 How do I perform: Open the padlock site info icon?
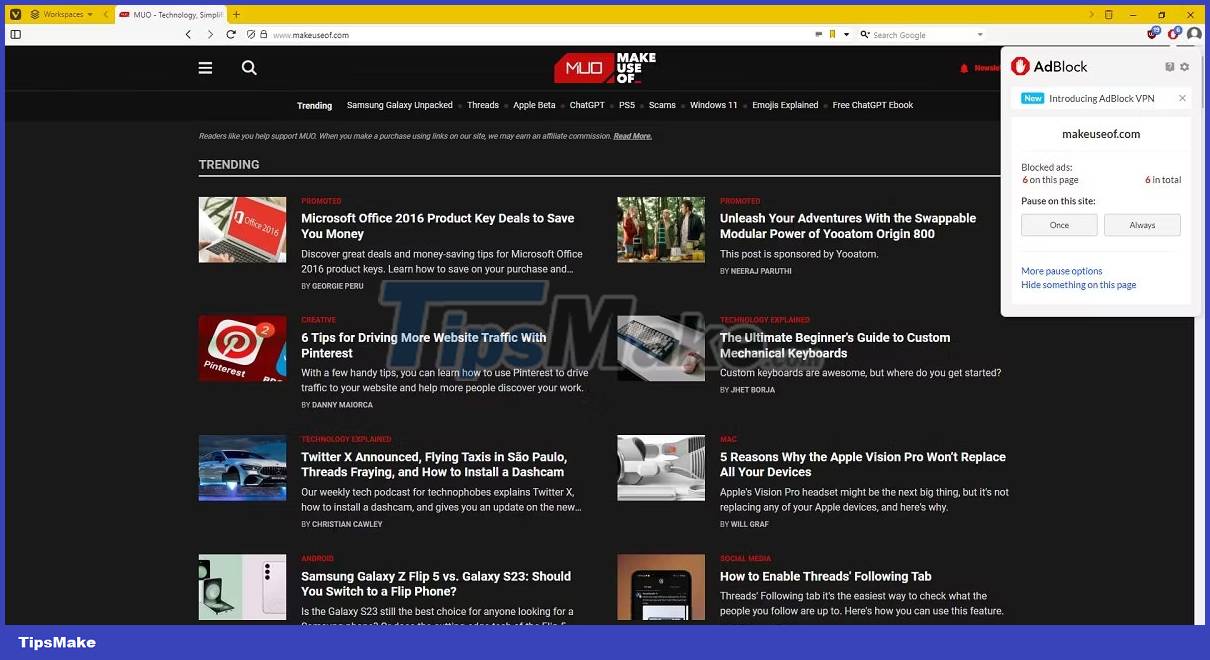(264, 34)
